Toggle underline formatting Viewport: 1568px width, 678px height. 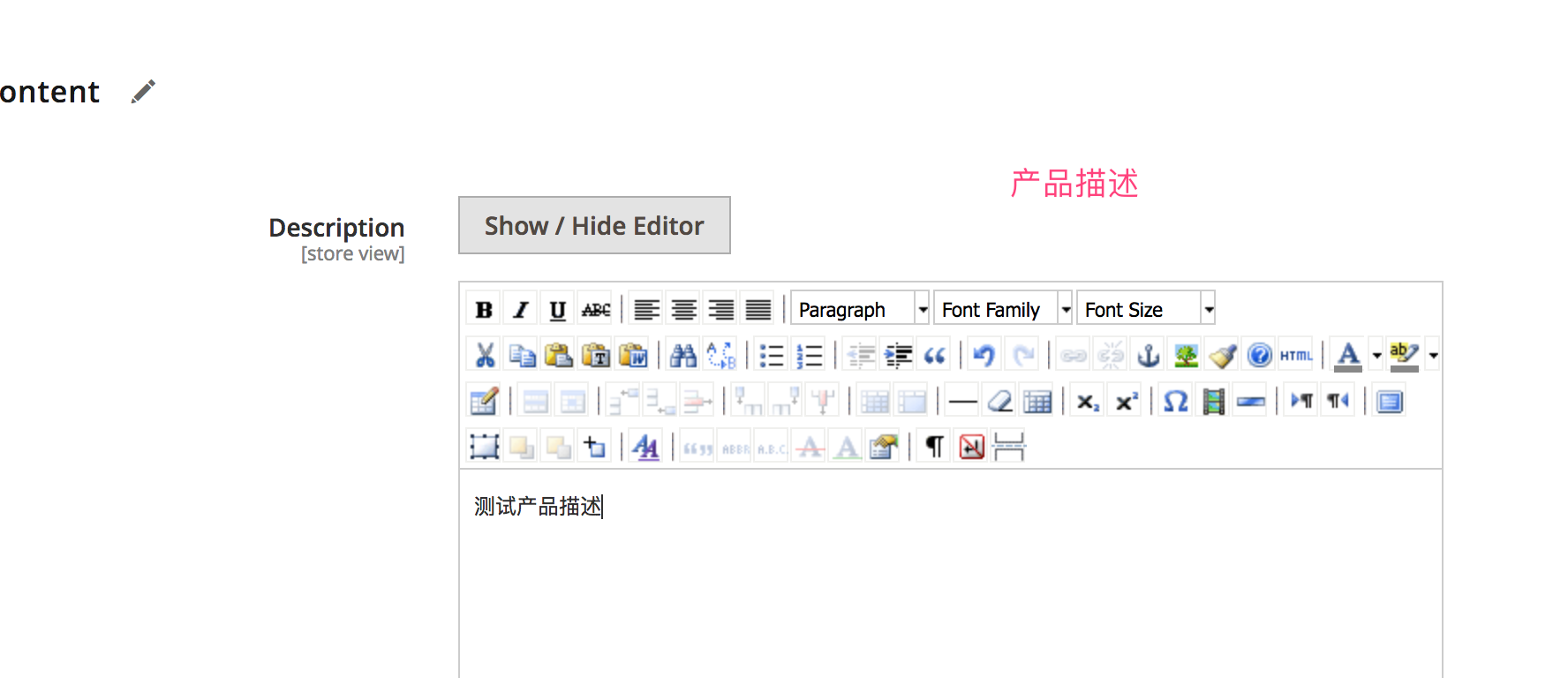(x=558, y=310)
